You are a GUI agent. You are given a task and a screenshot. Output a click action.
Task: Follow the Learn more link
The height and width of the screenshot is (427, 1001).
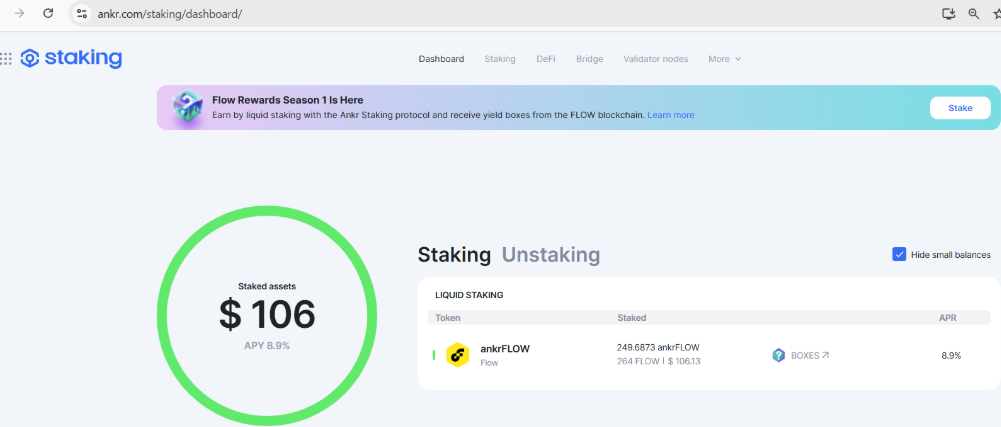click(671, 116)
